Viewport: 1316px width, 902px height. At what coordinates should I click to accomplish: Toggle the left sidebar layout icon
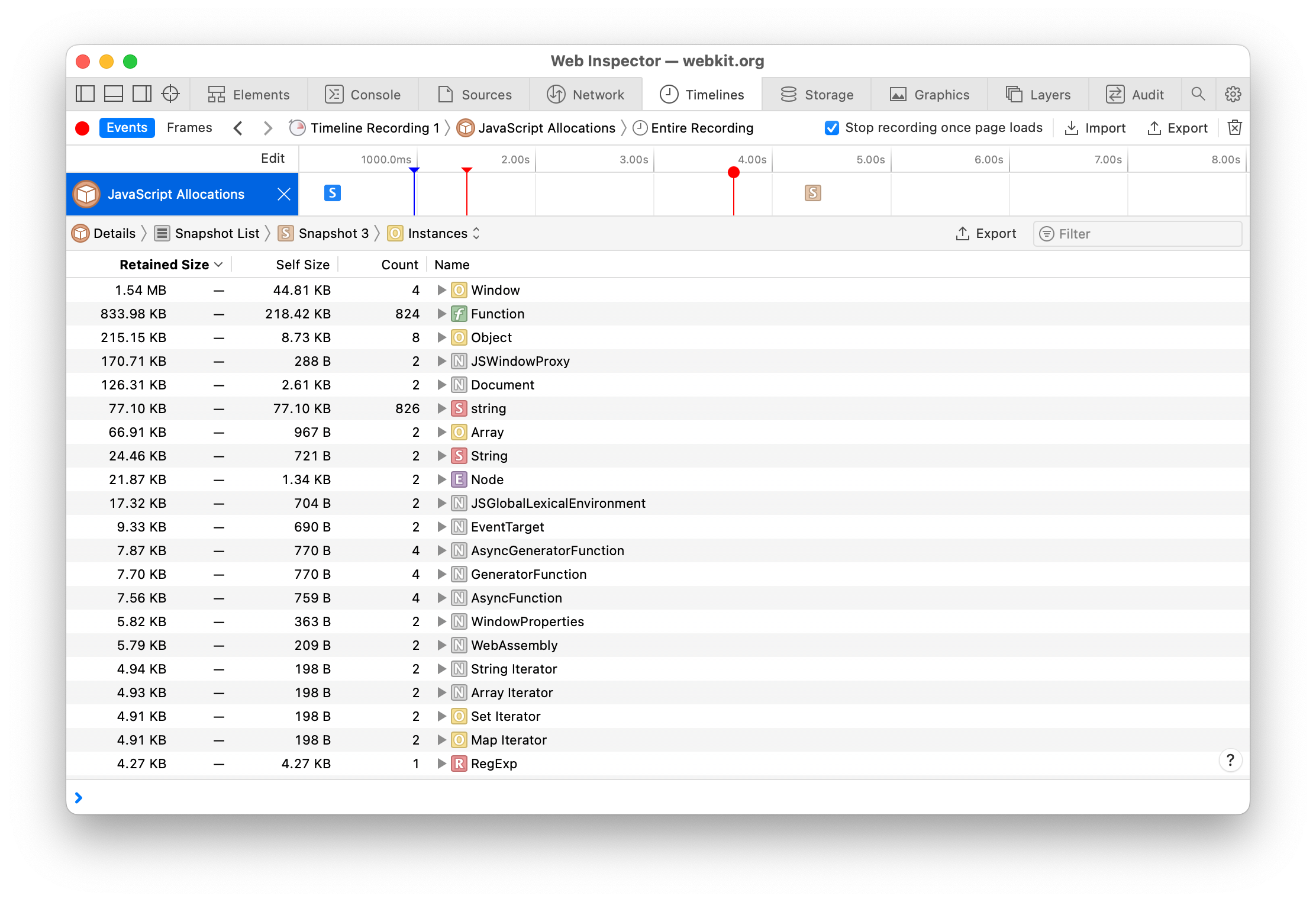click(x=85, y=94)
